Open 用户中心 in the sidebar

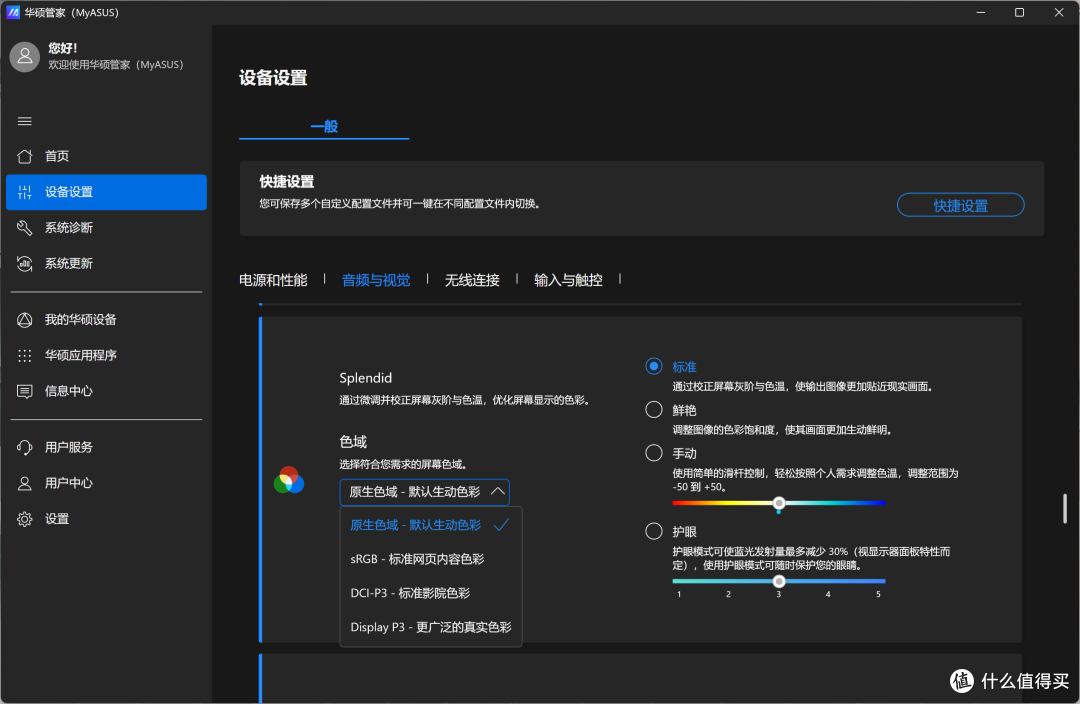click(106, 484)
